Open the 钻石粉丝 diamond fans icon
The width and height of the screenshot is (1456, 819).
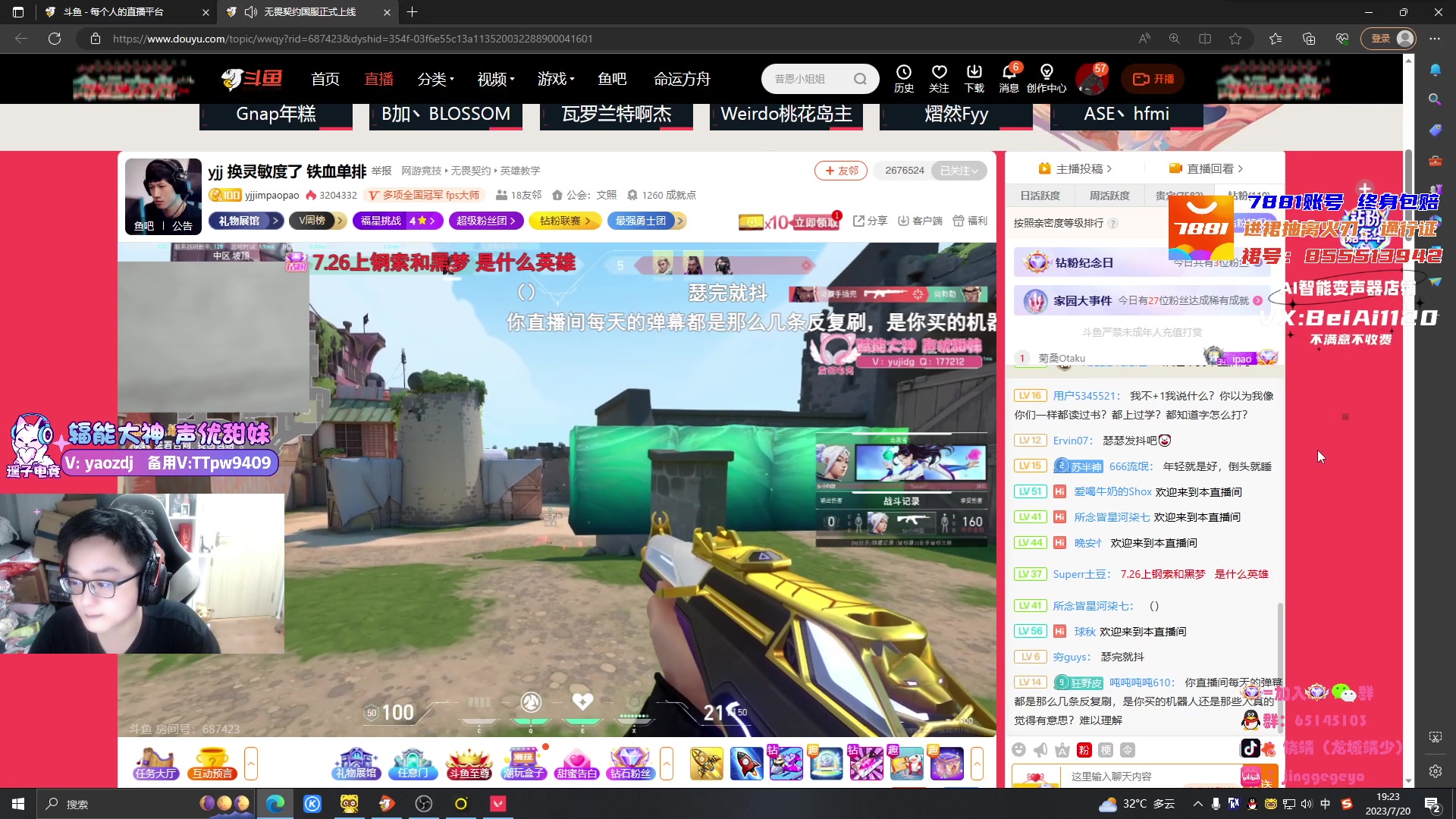click(631, 763)
